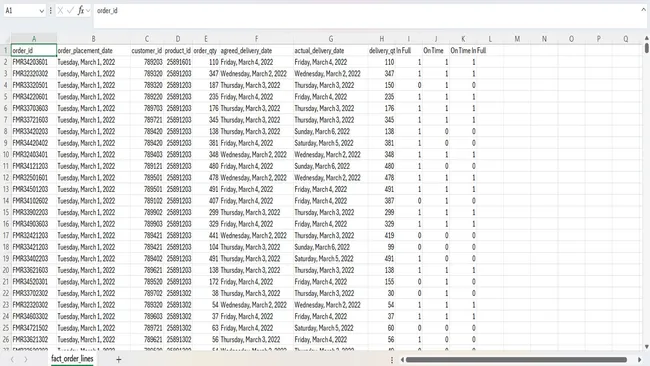650x366 pixels.
Task: Click the vertical scrollbar down arrow
Action: pyautogui.click(x=647, y=347)
